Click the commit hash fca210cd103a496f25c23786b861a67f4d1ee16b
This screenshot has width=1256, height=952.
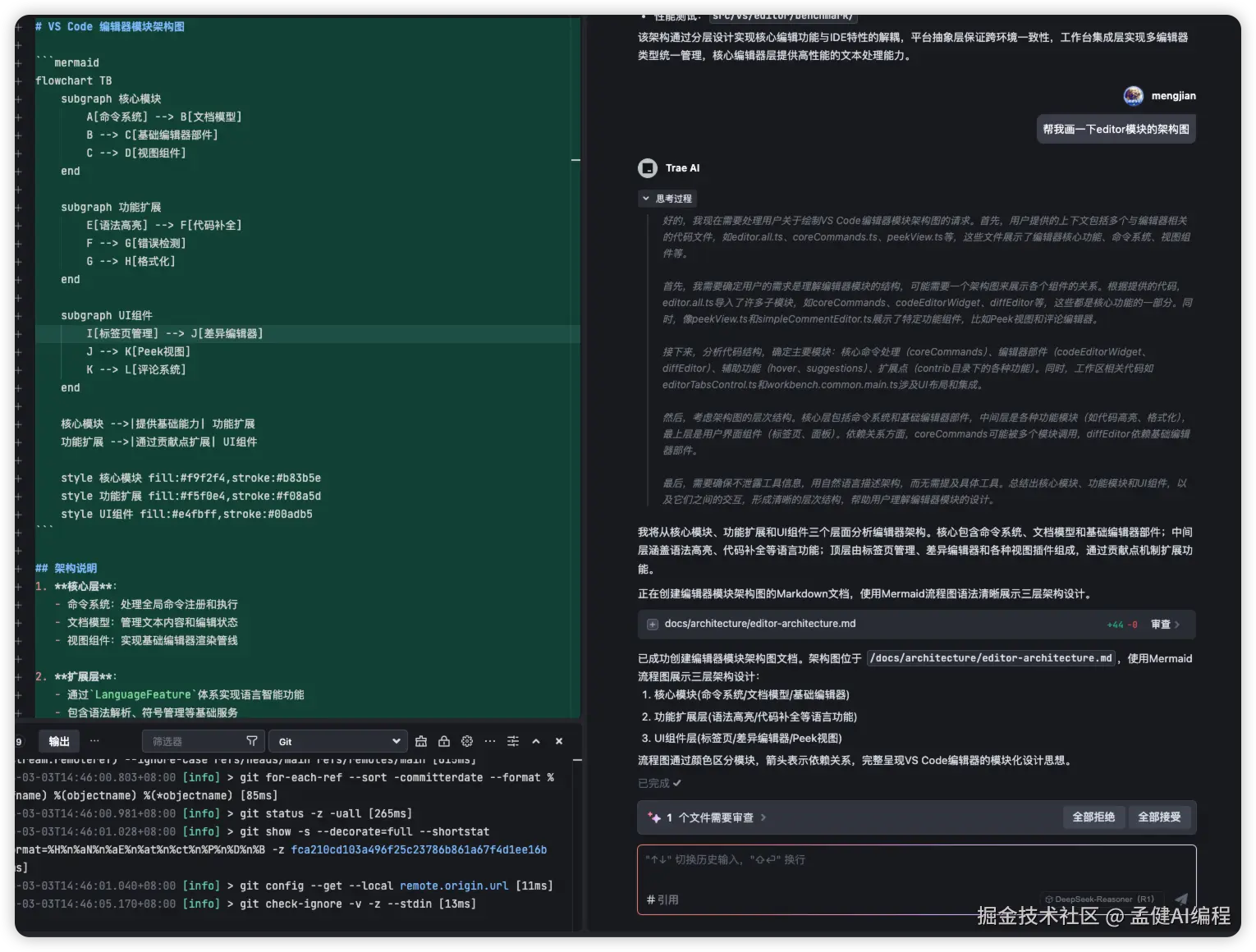(419, 849)
